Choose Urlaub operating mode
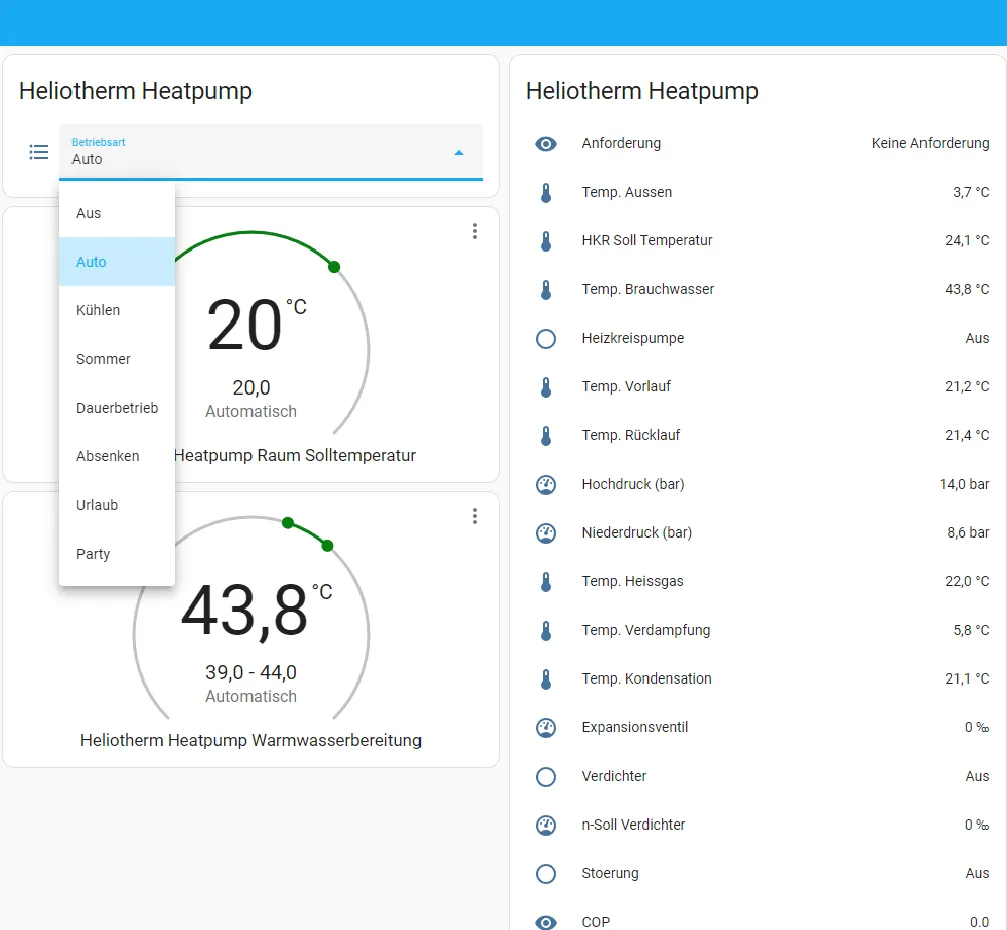Screen dimensions: 1007x930 [117, 505]
